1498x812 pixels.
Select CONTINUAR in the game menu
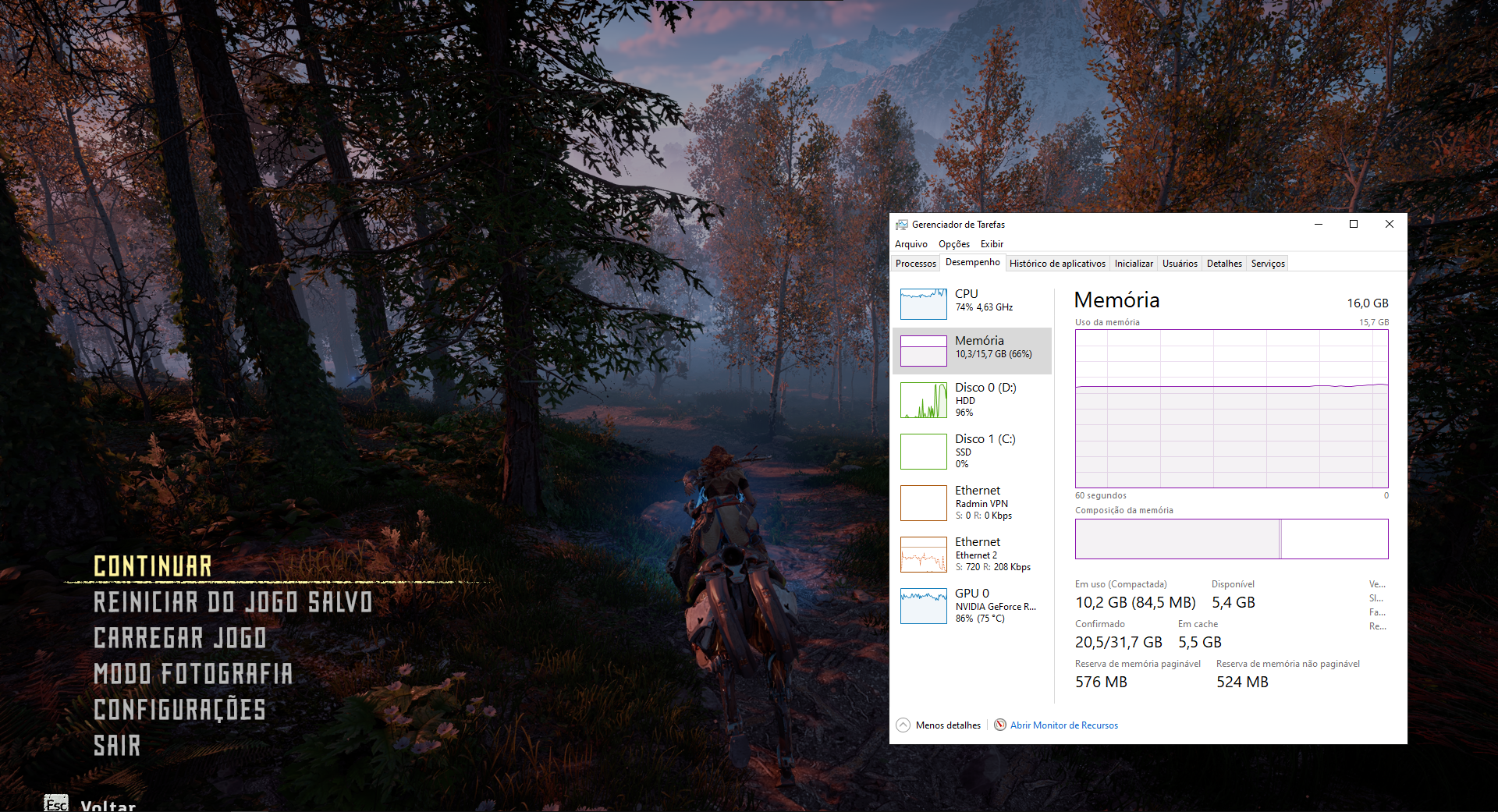(153, 566)
